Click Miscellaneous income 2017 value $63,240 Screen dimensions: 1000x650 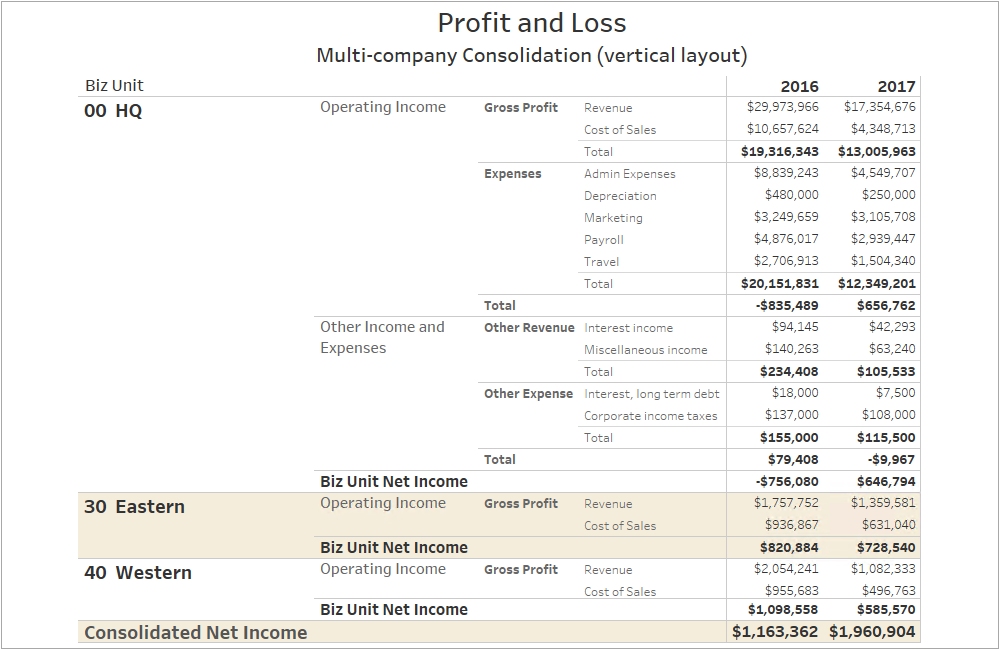pyautogui.click(x=892, y=349)
